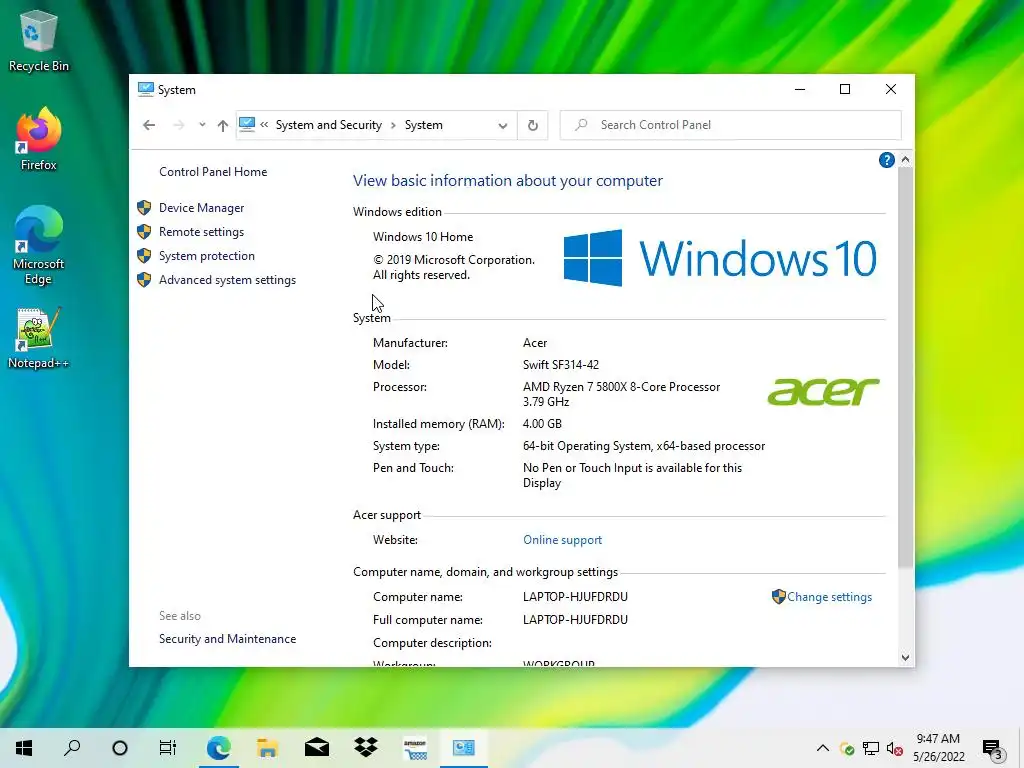Expand the double chevron at address bar start
1024x768 pixels.
(264, 125)
